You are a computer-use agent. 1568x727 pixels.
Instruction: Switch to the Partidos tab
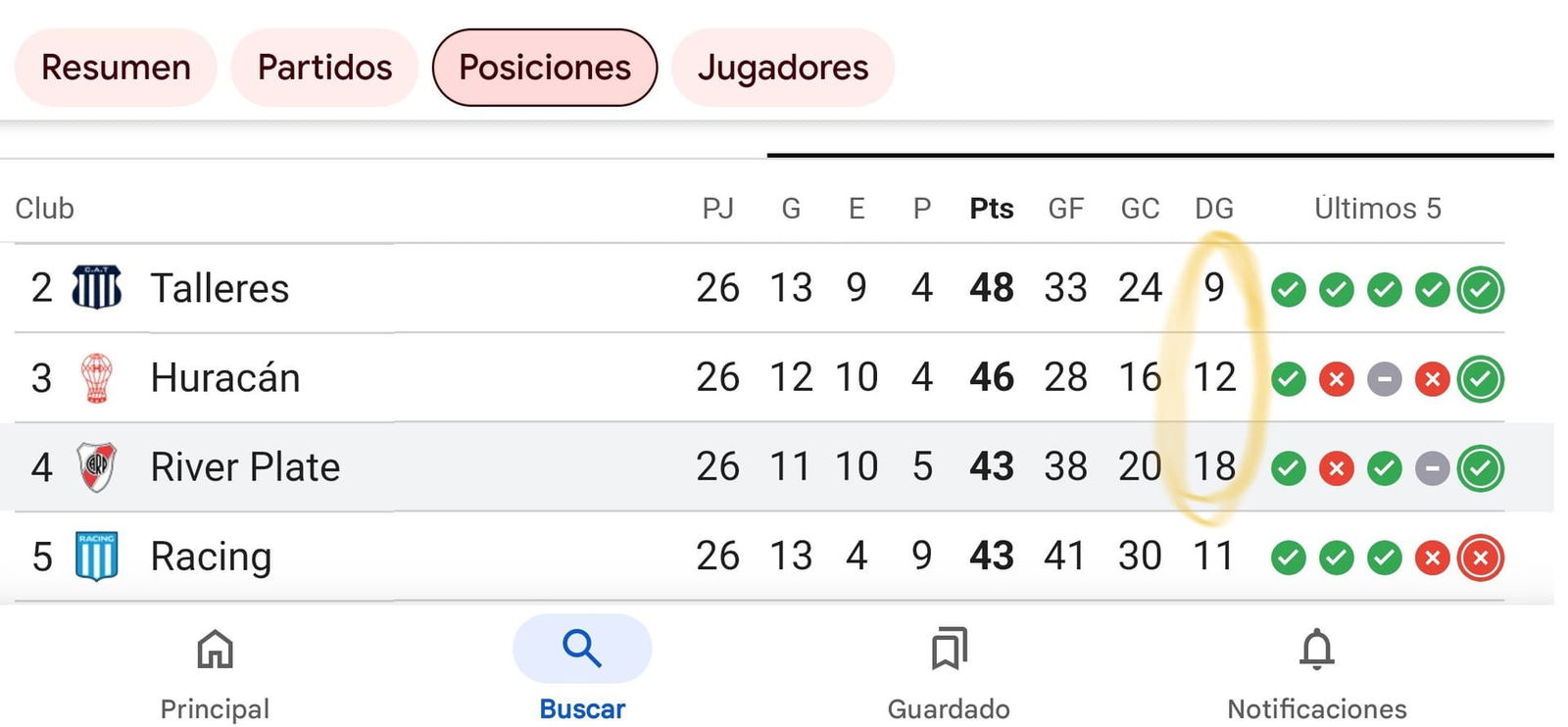(324, 68)
